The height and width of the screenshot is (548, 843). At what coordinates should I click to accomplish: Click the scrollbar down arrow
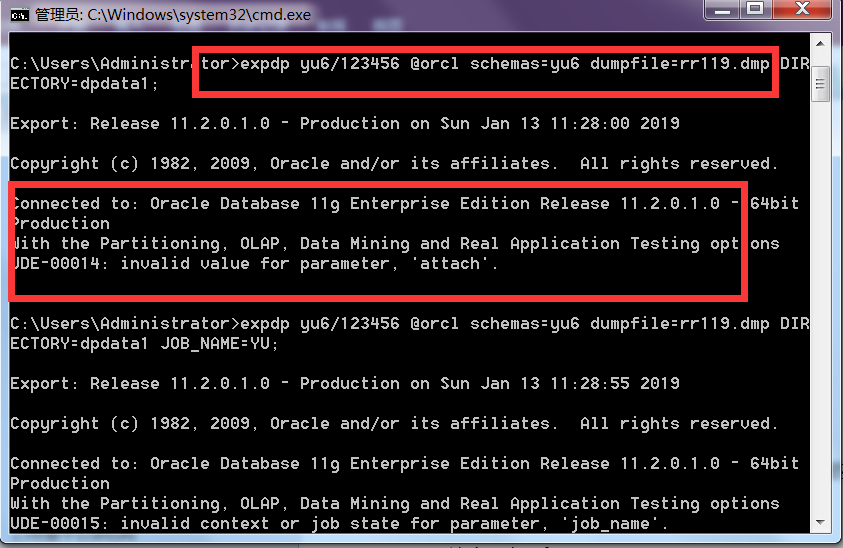pyautogui.click(x=820, y=522)
